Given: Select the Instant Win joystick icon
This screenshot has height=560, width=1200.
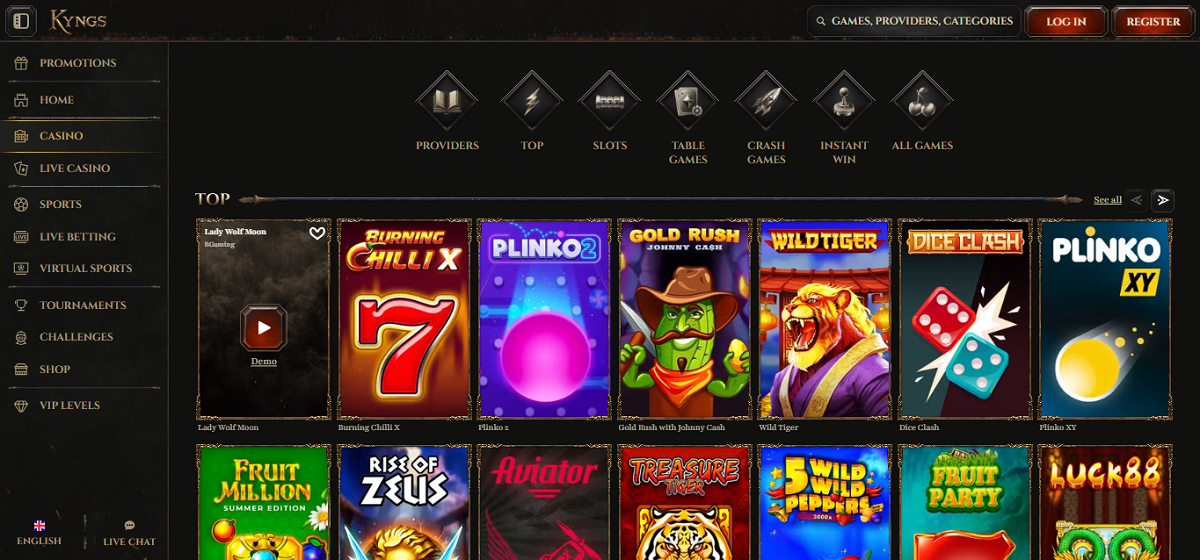Looking at the screenshot, I should point(844,101).
